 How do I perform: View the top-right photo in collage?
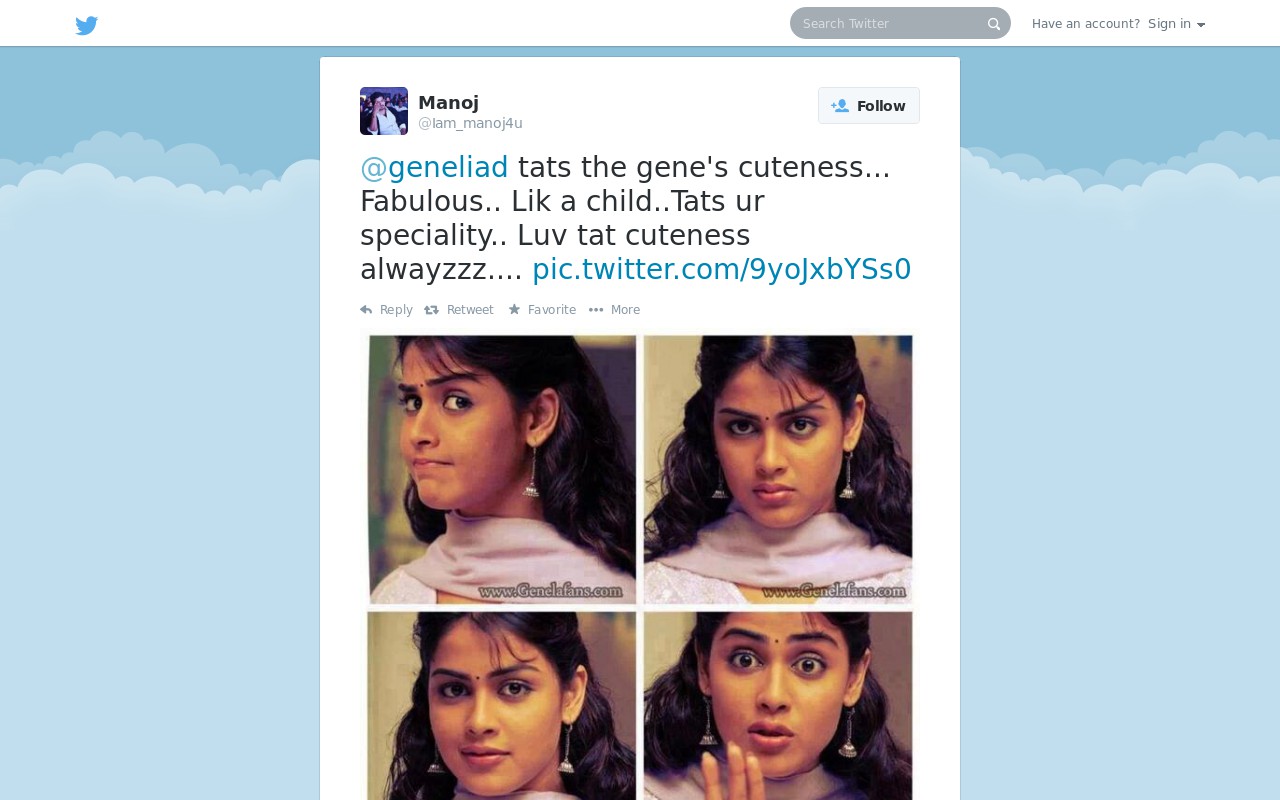(778, 470)
